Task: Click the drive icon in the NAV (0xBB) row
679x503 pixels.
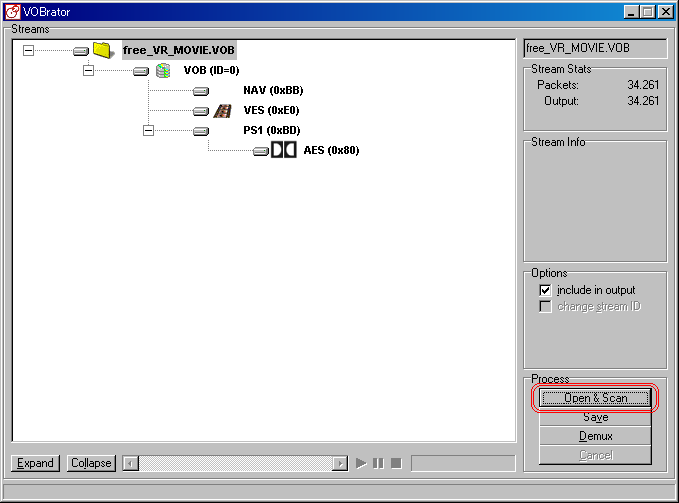Action: point(200,91)
